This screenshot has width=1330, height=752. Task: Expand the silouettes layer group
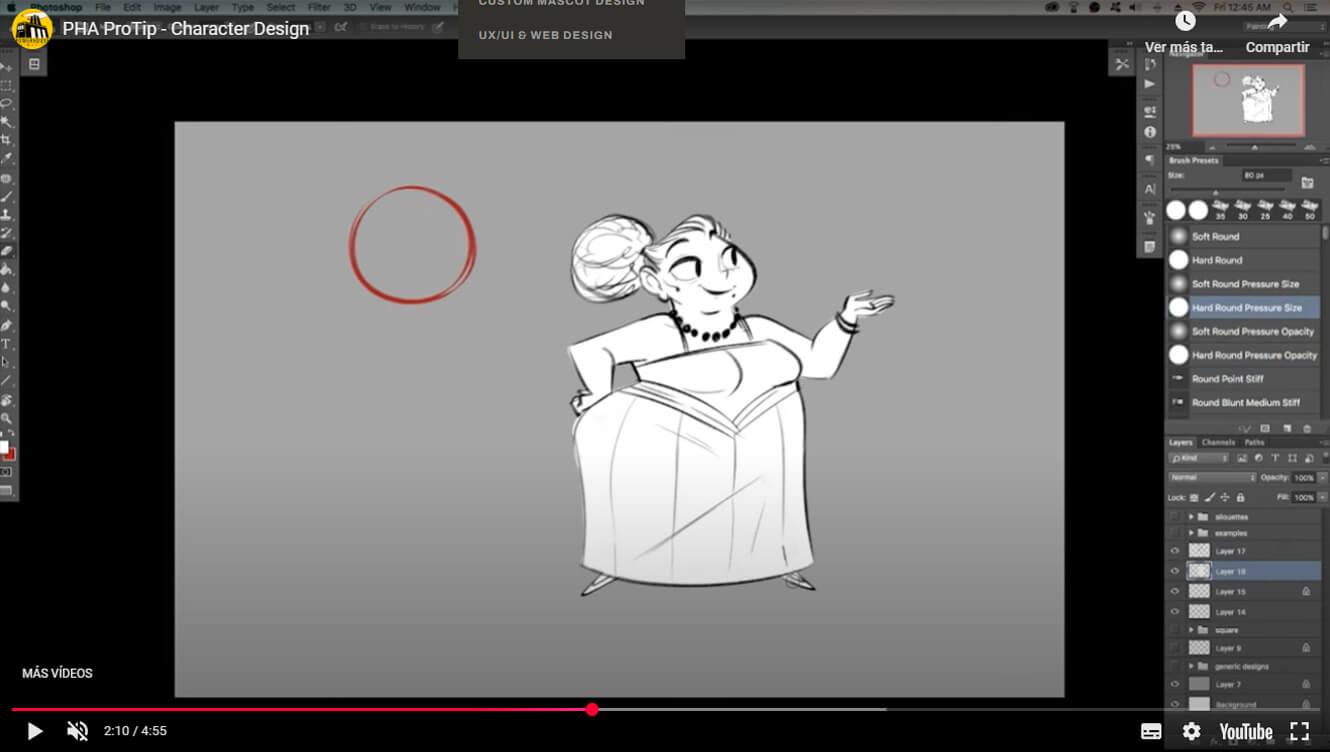1191,517
